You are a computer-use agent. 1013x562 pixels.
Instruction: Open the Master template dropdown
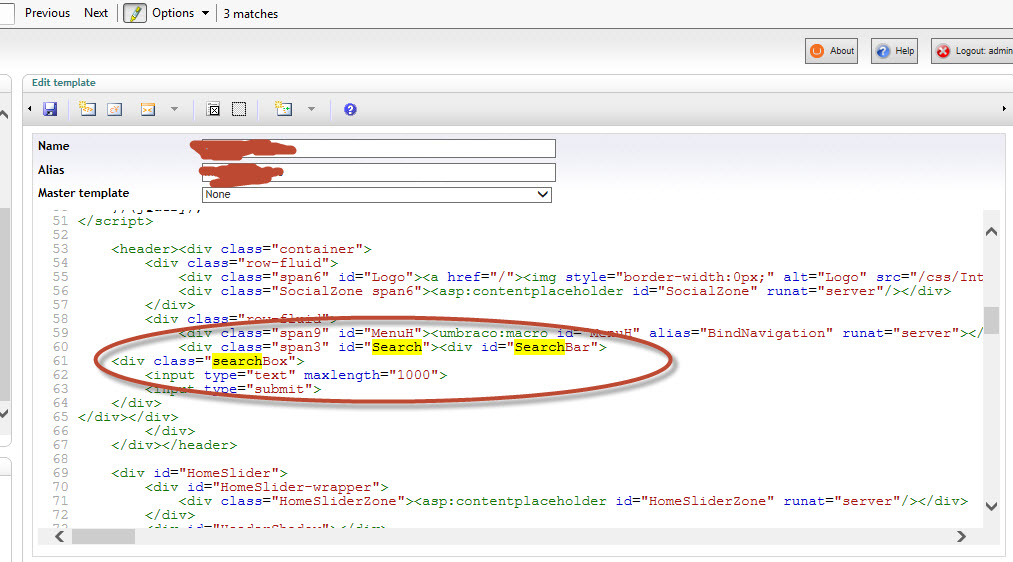377,194
